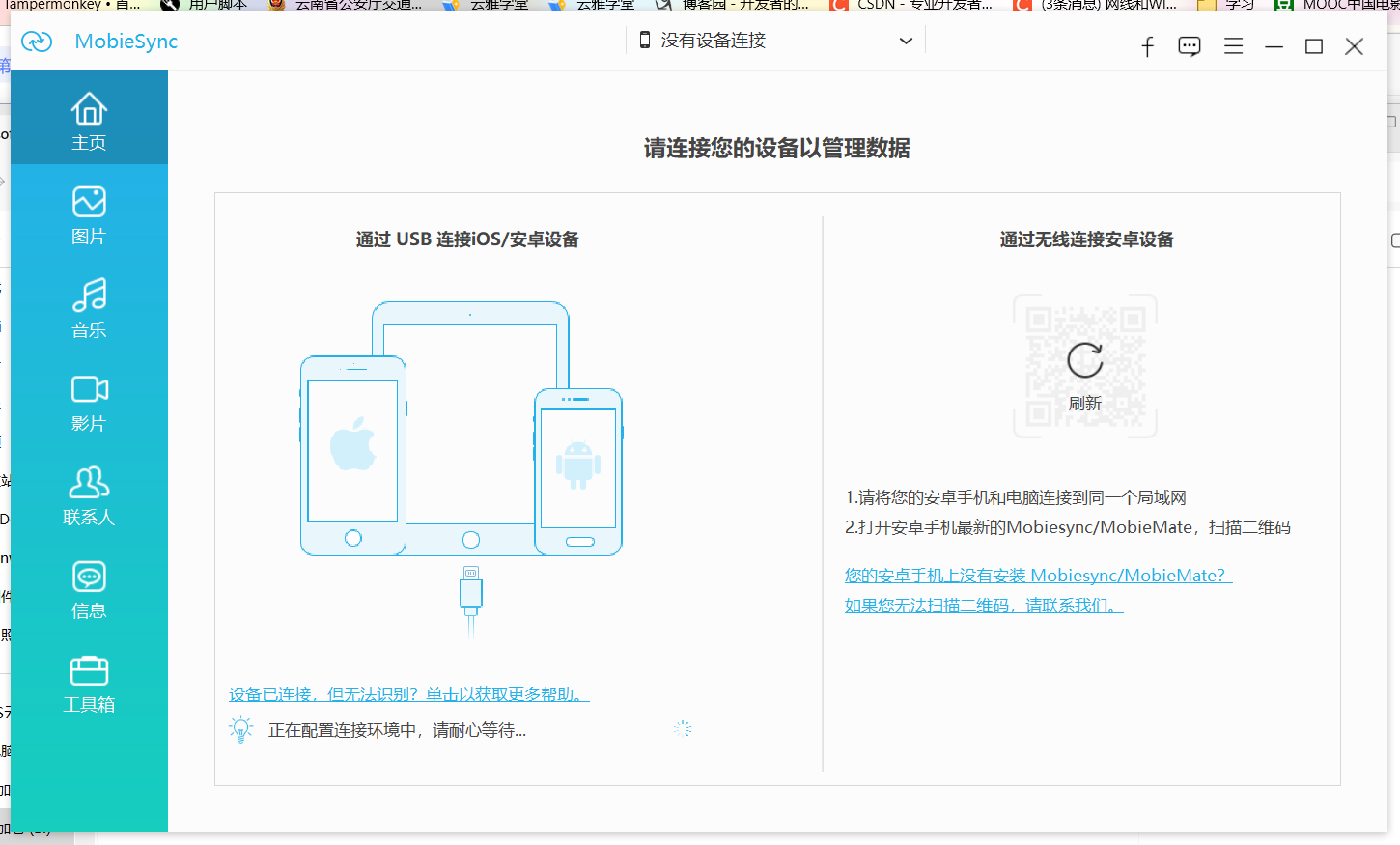Click the iPhone device illustration
Image resolution: width=1400 pixels, height=845 pixels.
[353, 456]
